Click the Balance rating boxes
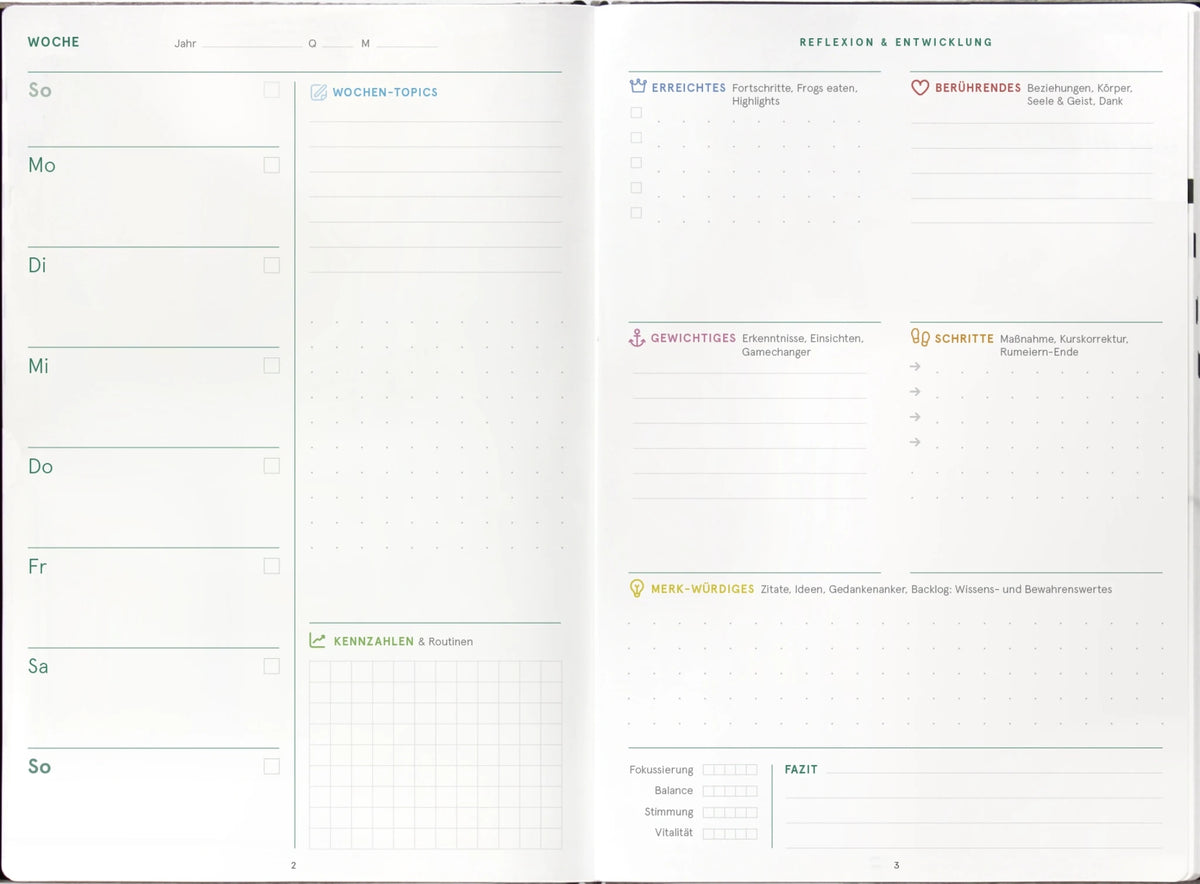Image resolution: width=1200 pixels, height=884 pixels. tap(730, 791)
